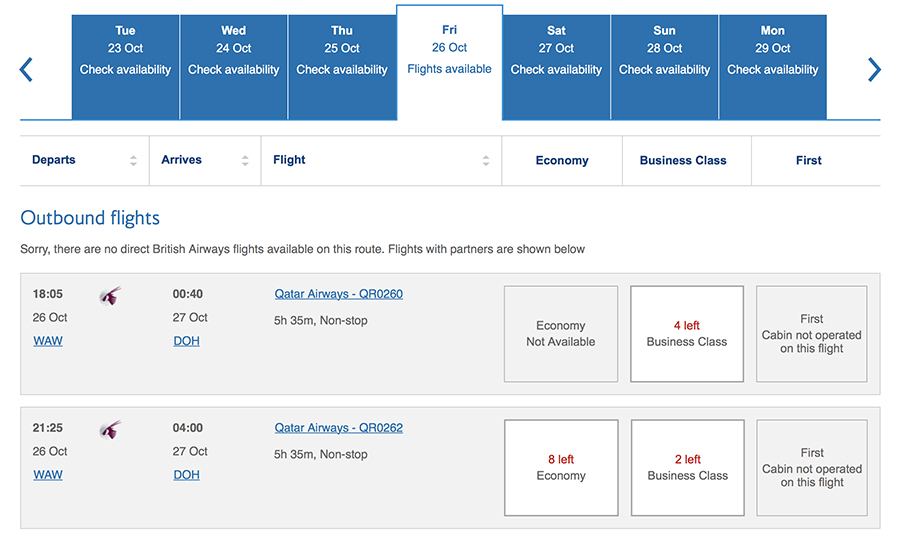
Task: Sort flights by Departs column arrows
Action: [x=133, y=161]
